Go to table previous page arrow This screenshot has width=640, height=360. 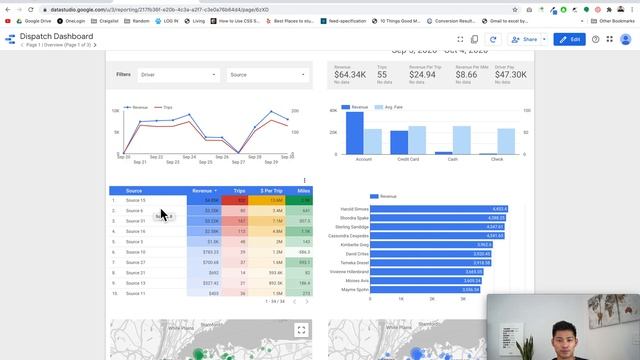pos(294,302)
